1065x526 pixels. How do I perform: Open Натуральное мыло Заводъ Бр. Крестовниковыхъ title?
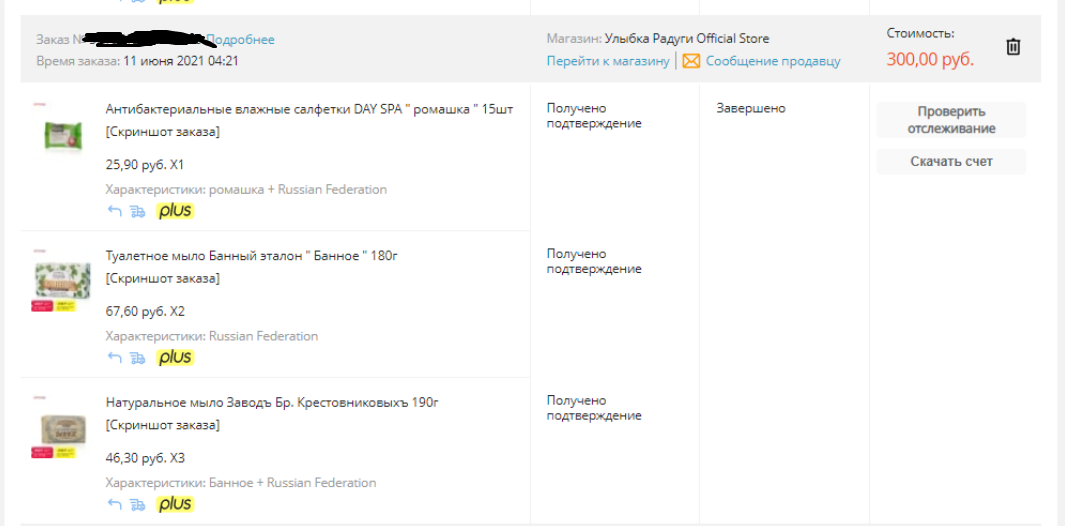point(272,402)
